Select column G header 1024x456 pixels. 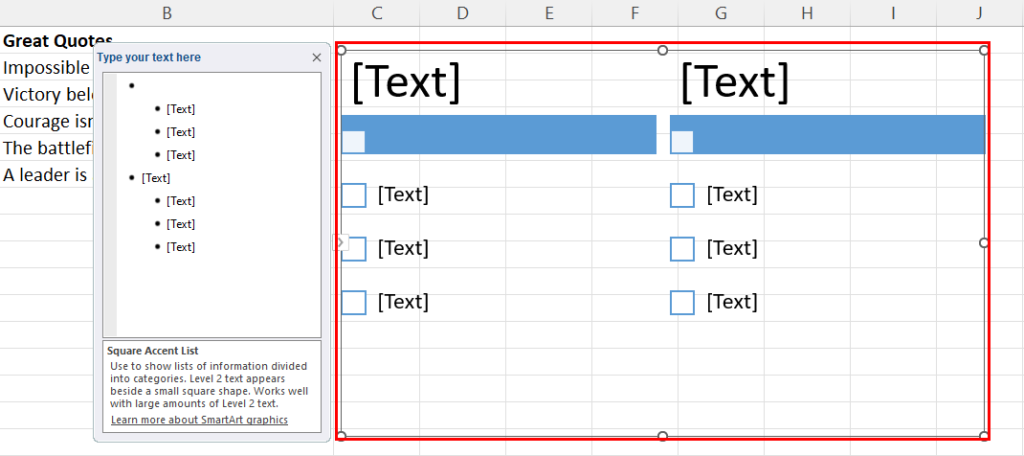pos(721,13)
